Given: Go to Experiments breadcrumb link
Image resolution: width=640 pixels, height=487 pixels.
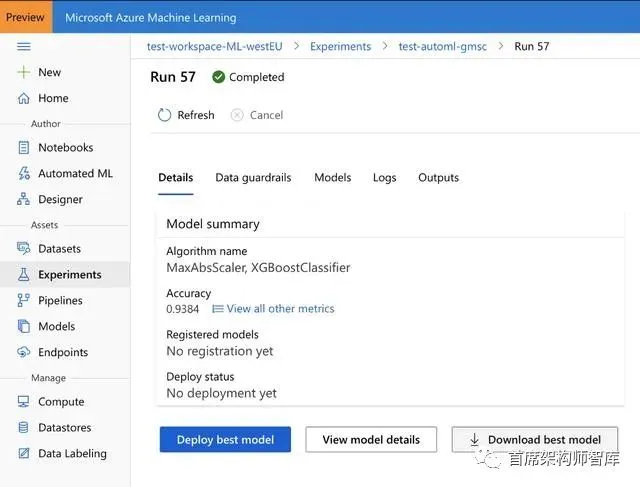Looking at the screenshot, I should coord(340,46).
